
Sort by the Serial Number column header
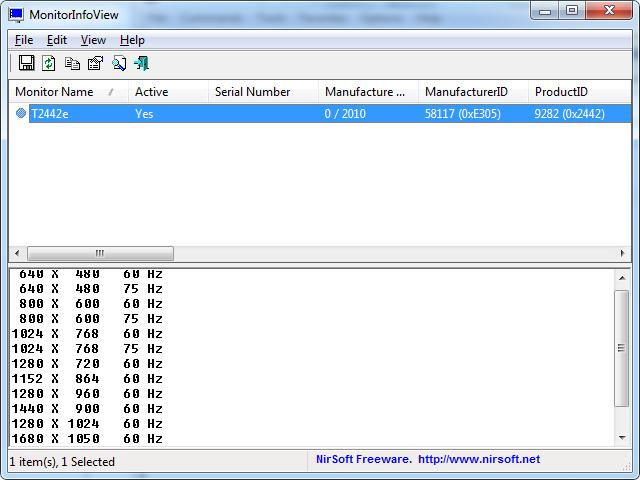(x=264, y=92)
